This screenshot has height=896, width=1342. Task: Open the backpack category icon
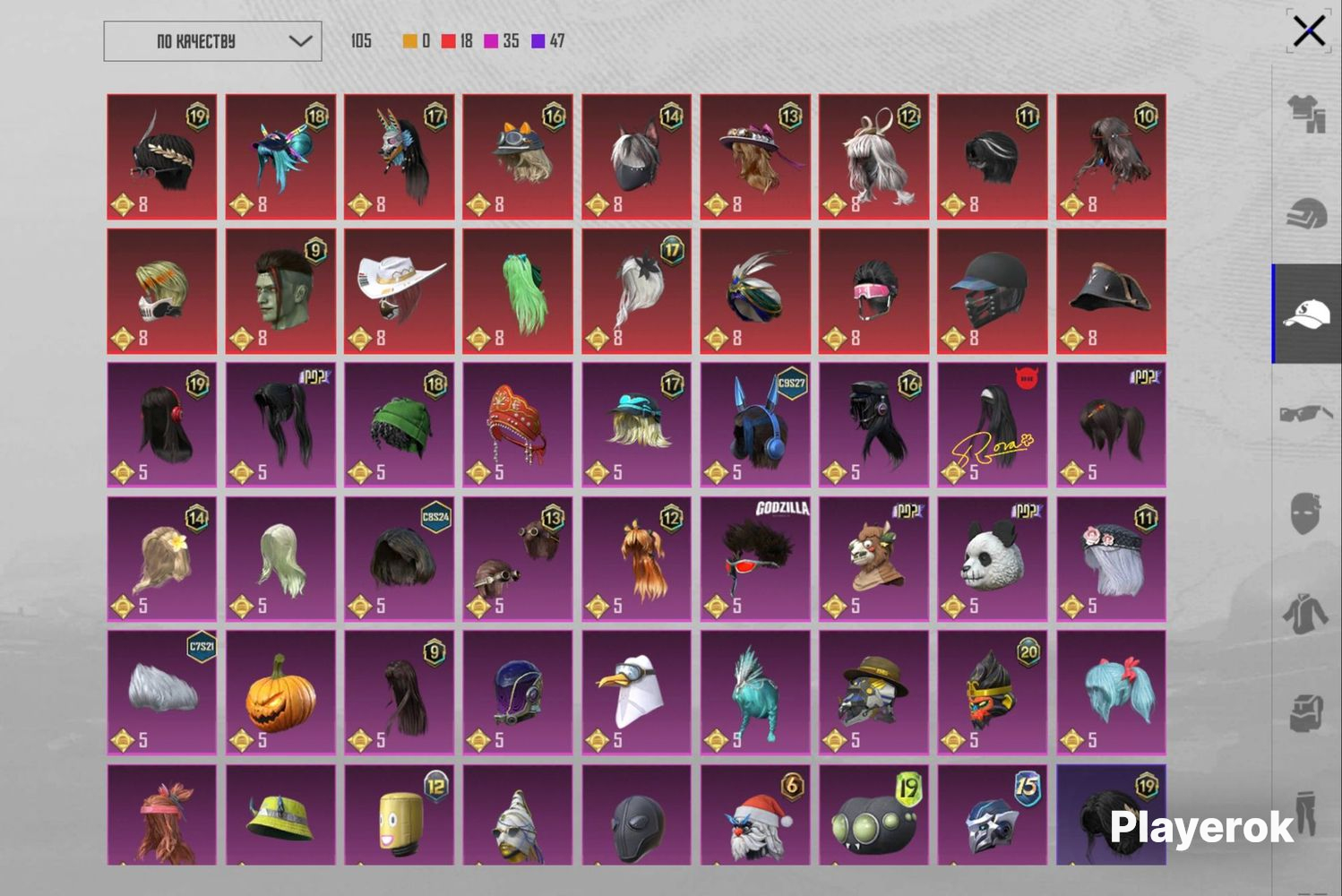coord(1306,714)
